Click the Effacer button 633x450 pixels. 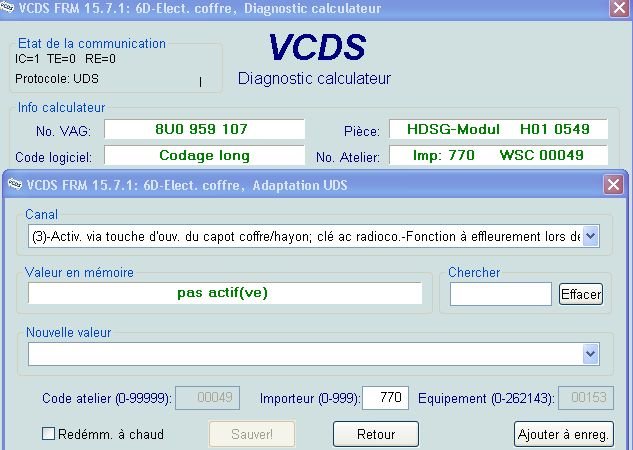(581, 294)
